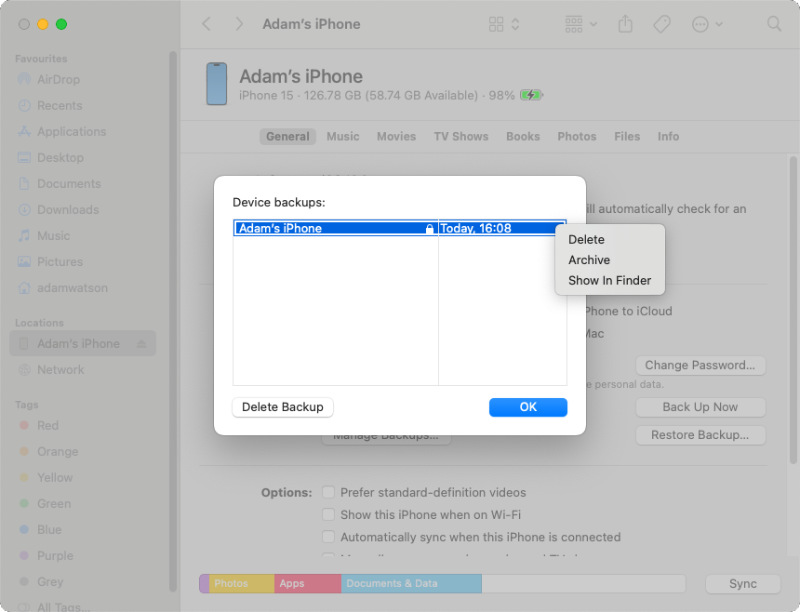Switch to the Photos tab
The height and width of the screenshot is (612, 800).
pyautogui.click(x=577, y=136)
